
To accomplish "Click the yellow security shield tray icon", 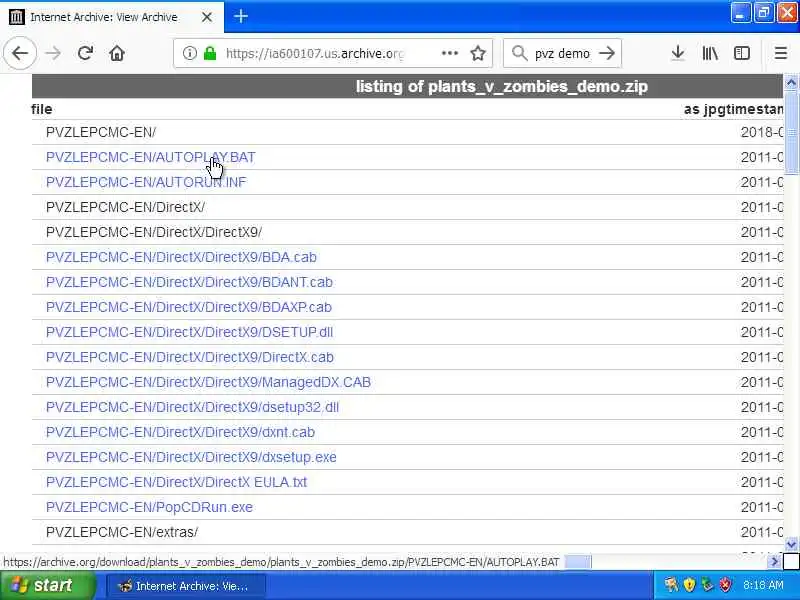I will tap(689, 585).
